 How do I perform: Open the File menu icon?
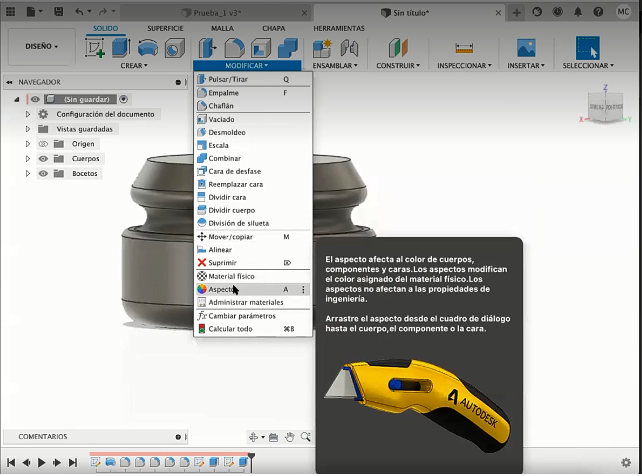[34, 12]
